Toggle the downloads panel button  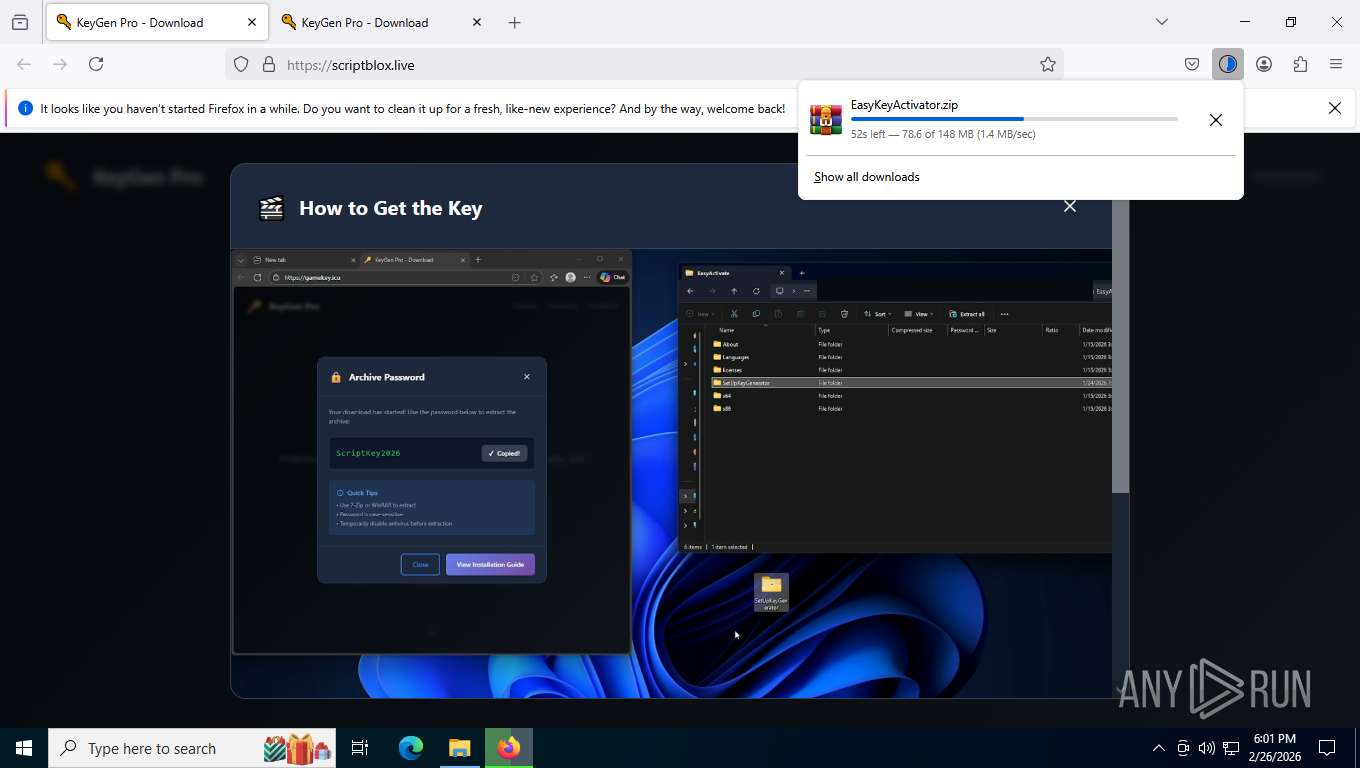[1228, 64]
